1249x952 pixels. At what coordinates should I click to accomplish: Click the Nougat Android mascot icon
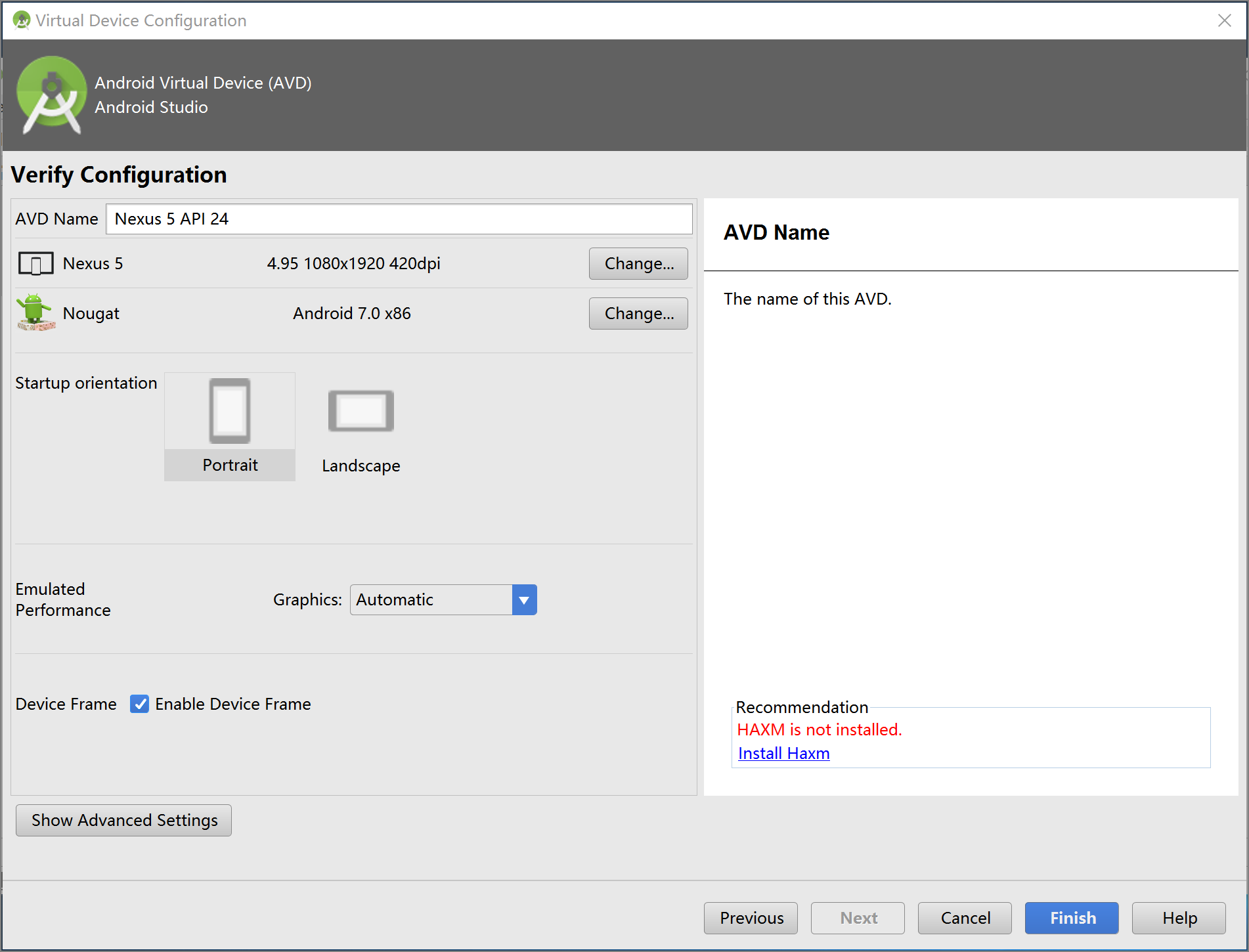(x=35, y=313)
